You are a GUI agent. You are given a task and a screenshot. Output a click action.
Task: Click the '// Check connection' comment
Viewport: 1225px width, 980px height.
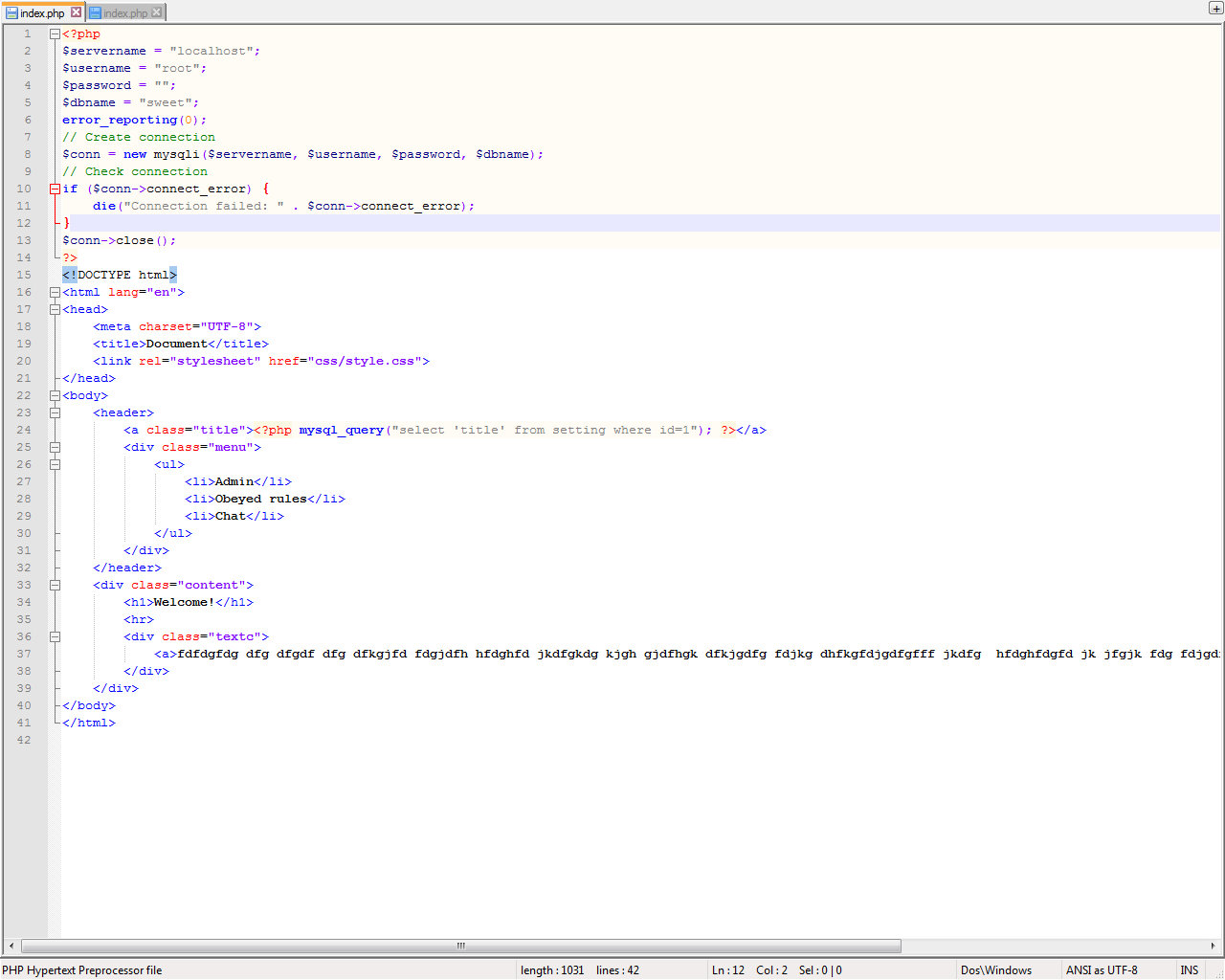[135, 171]
